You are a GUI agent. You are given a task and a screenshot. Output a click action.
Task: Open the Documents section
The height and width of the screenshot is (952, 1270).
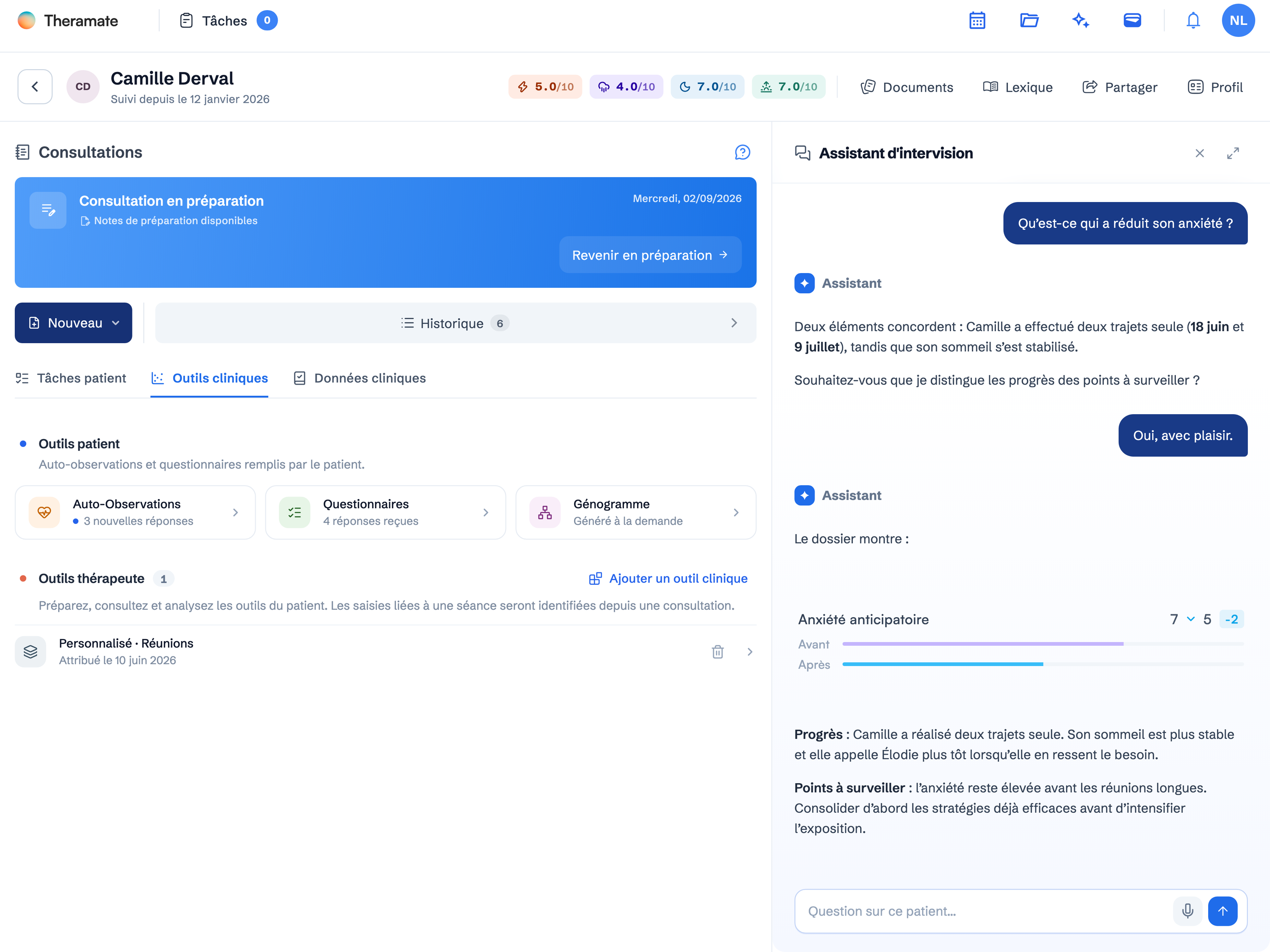coord(906,87)
